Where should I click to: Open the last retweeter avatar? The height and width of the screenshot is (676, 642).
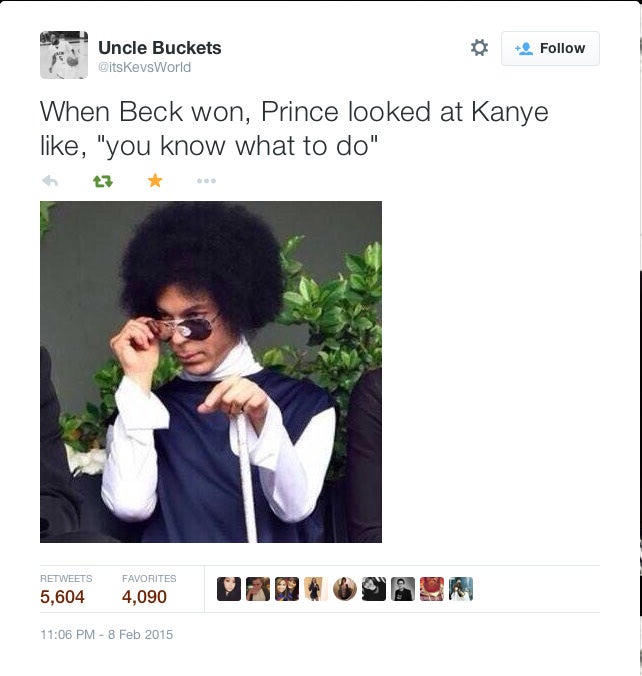pyautogui.click(x=461, y=589)
